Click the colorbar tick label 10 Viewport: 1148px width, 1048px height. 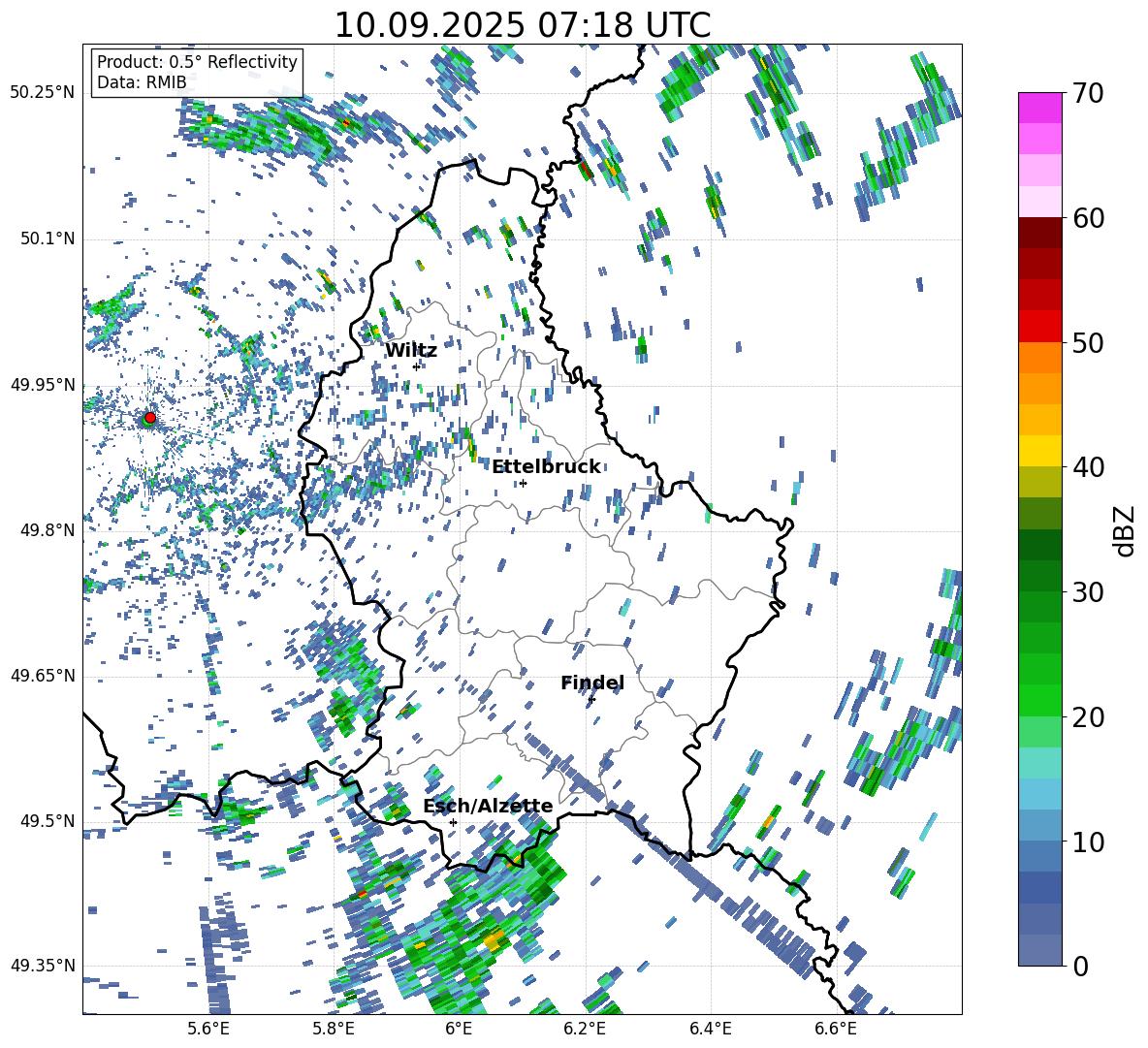click(1087, 842)
